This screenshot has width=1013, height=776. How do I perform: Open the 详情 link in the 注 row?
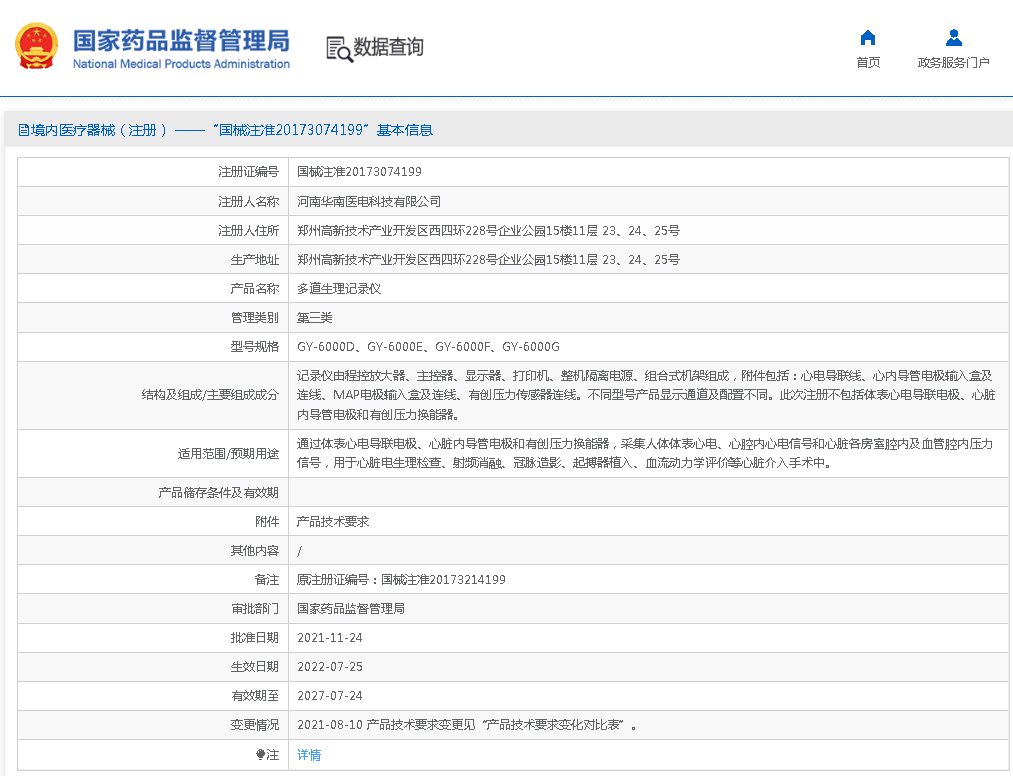(309, 755)
